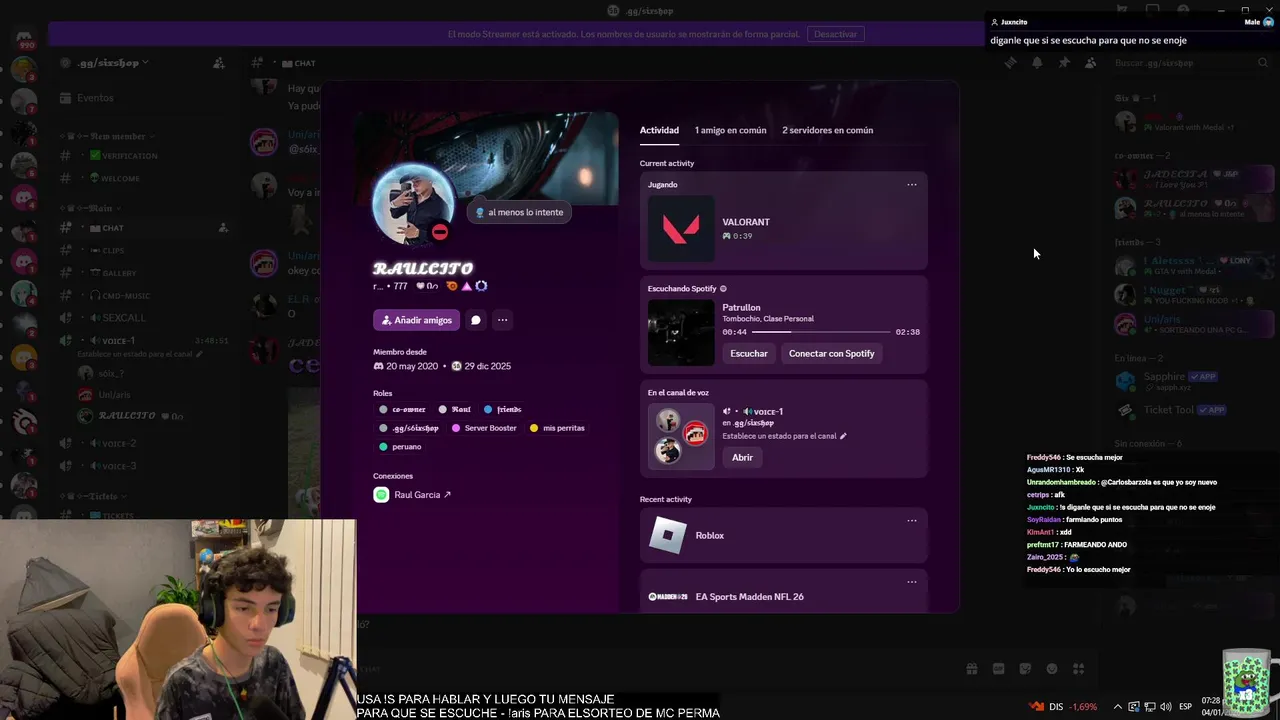This screenshot has height=720, width=1280.
Task: Click the friends role chip
Action: tap(502, 409)
